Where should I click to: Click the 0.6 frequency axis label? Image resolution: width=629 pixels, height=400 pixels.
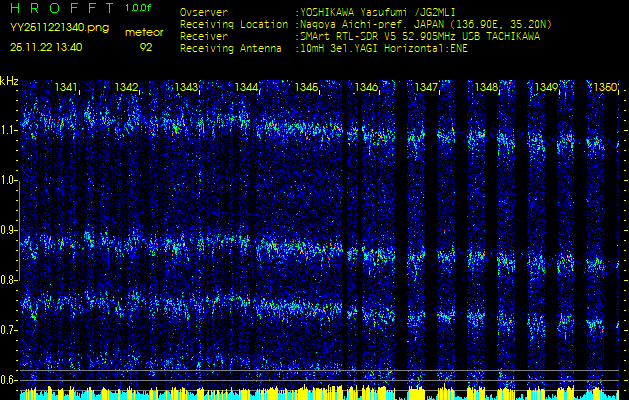[10, 379]
